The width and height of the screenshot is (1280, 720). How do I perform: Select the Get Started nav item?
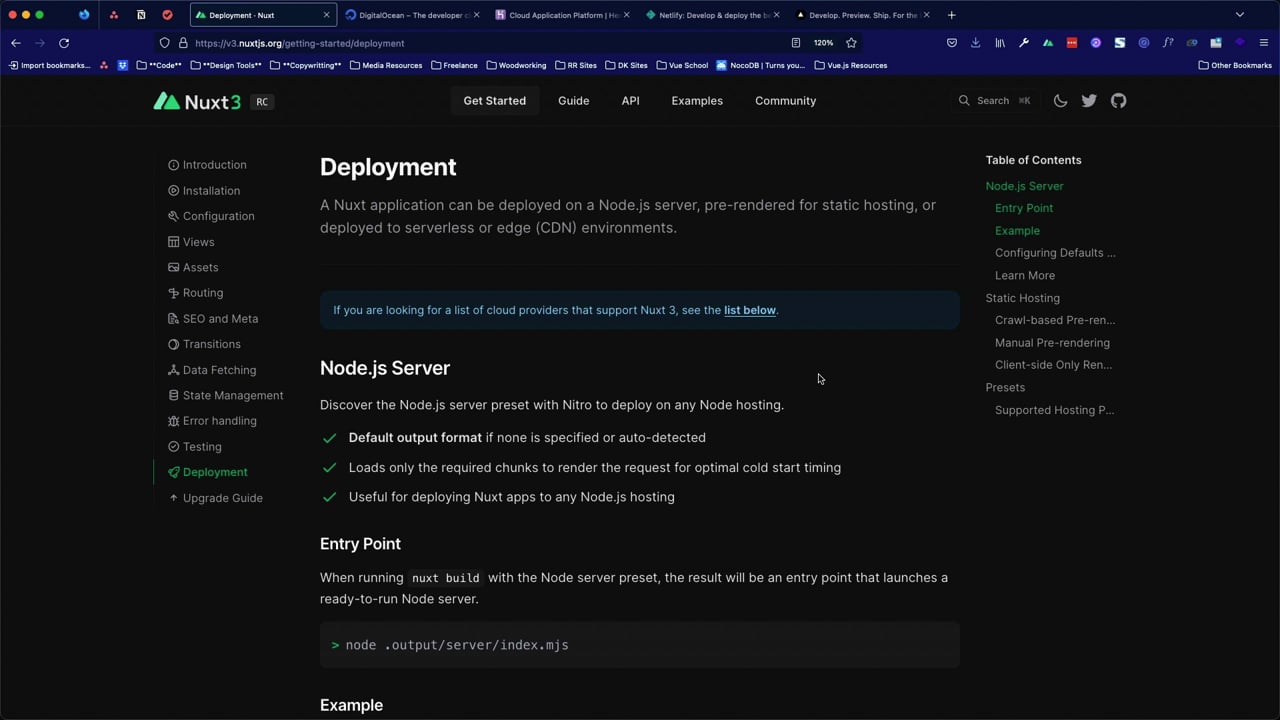point(494,101)
